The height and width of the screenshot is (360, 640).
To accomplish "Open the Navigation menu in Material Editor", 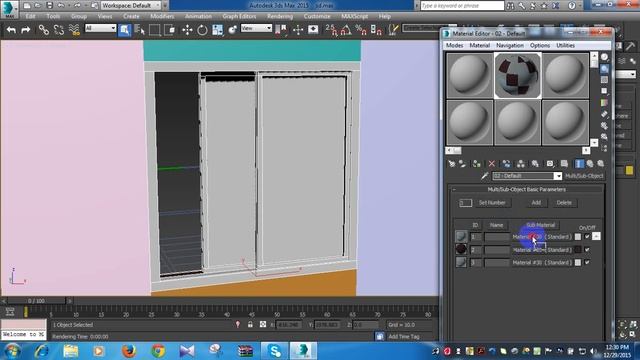I will (510, 45).
